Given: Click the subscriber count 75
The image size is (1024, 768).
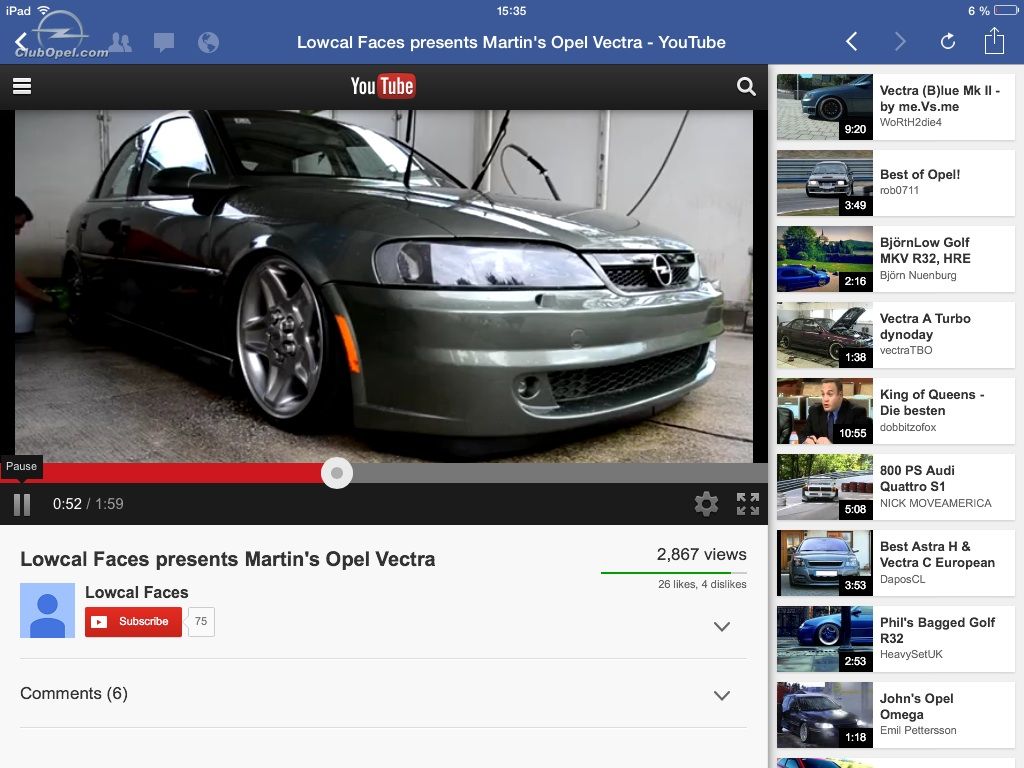Looking at the screenshot, I should click(x=201, y=621).
